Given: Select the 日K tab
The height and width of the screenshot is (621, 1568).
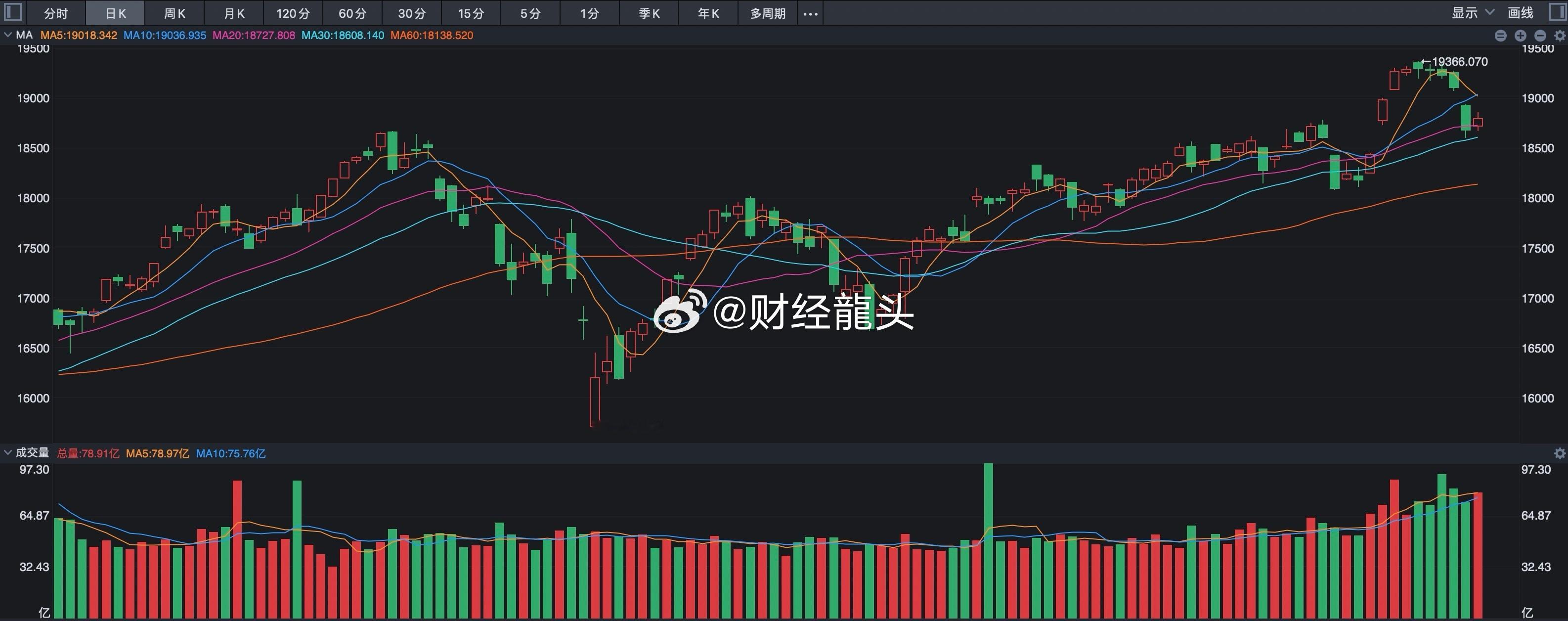Looking at the screenshot, I should point(115,13).
